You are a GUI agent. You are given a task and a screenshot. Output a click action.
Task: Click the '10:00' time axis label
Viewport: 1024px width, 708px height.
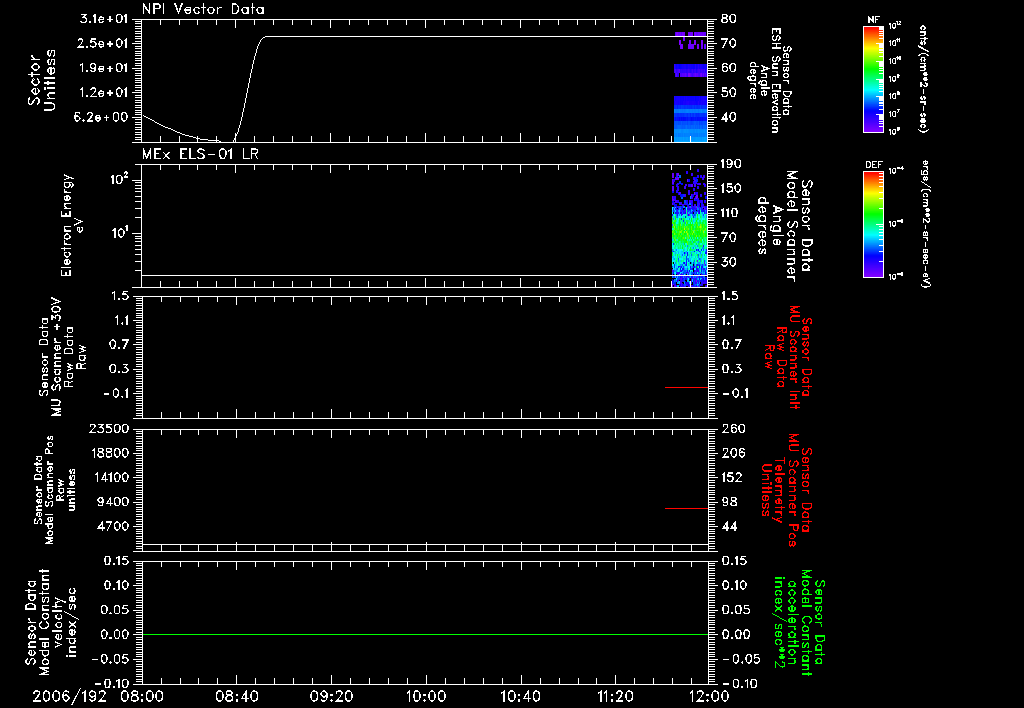[426, 696]
